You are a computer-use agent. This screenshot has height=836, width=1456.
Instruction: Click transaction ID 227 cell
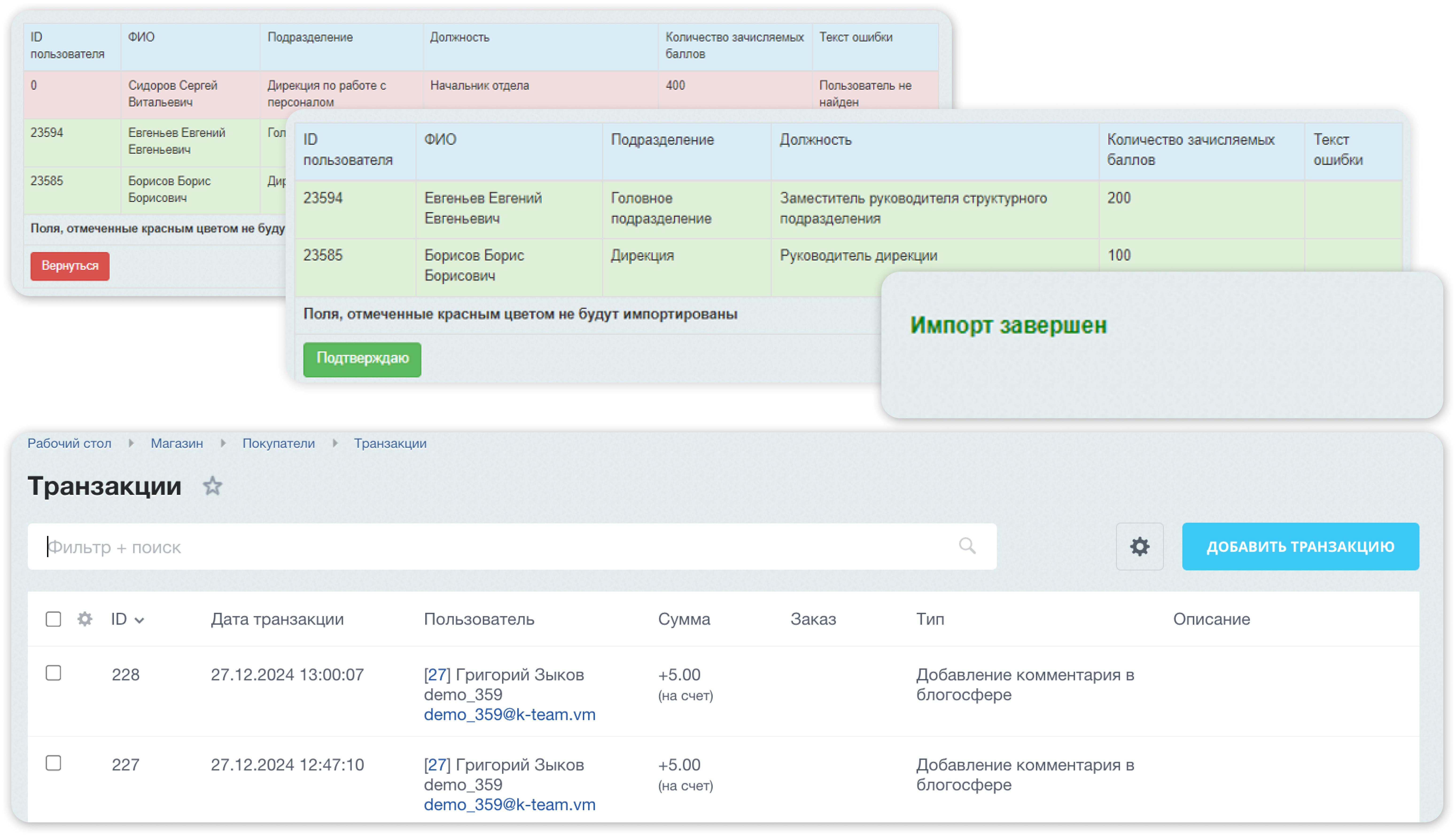(x=126, y=765)
